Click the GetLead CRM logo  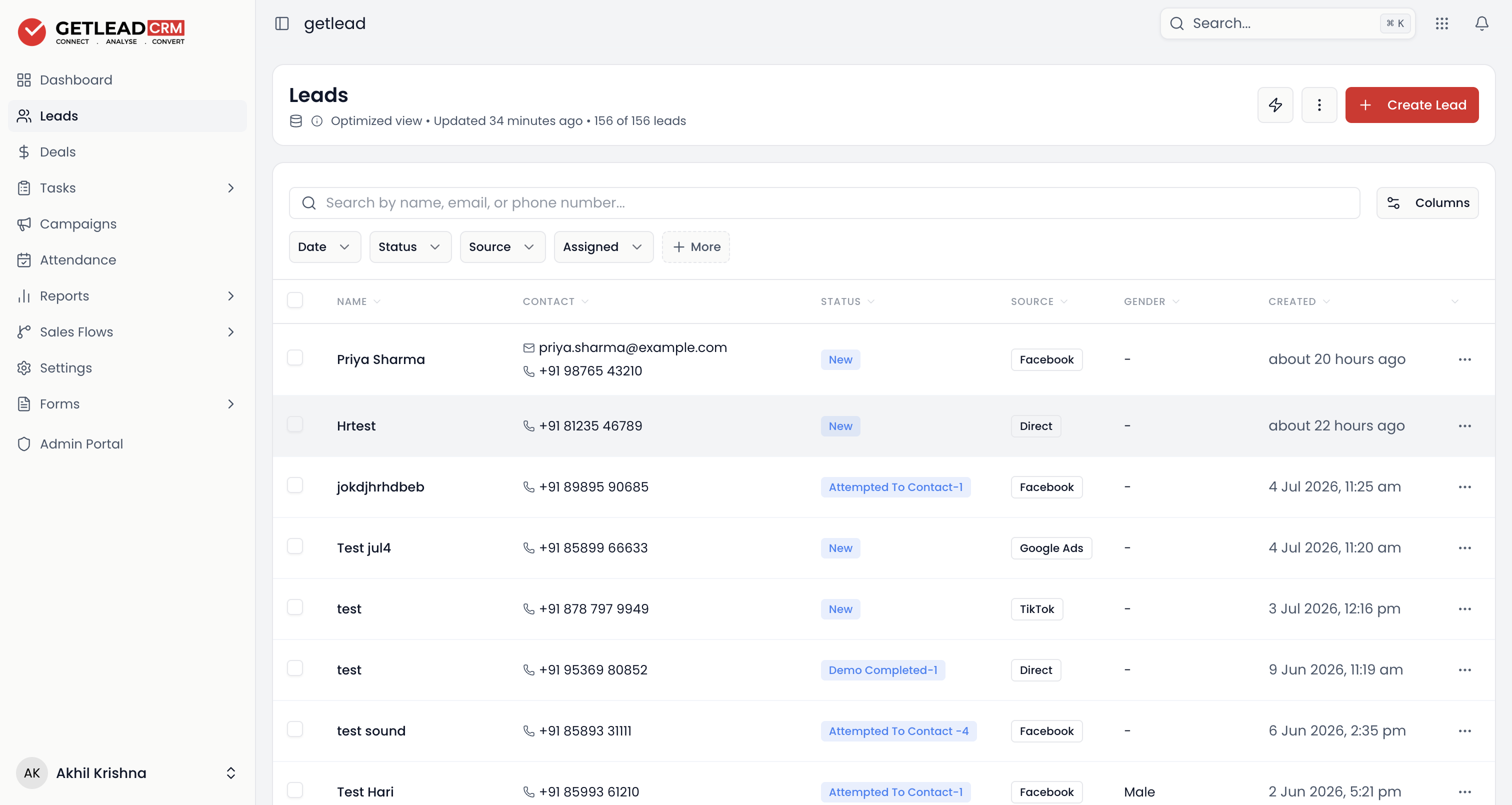(101, 31)
